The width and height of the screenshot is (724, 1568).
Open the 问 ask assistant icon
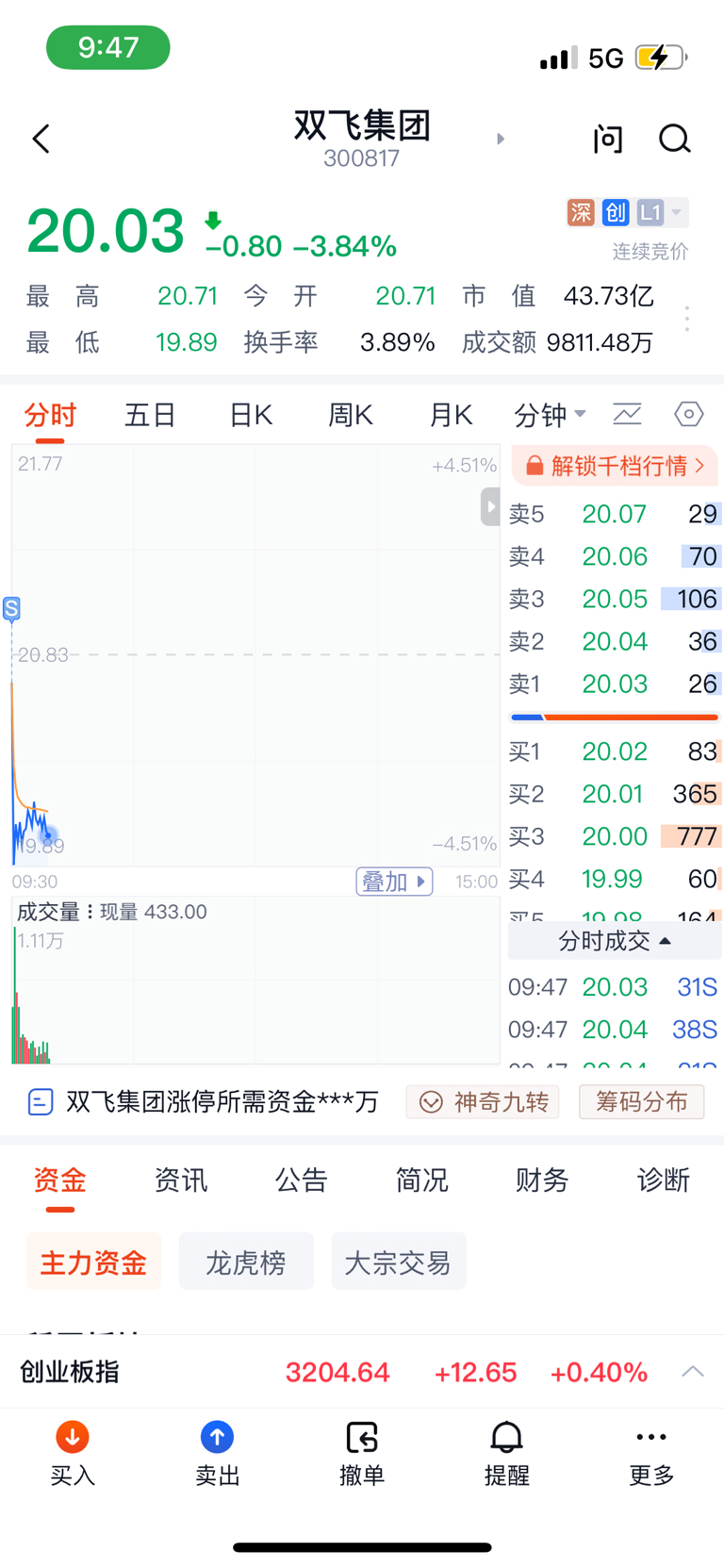coord(608,140)
